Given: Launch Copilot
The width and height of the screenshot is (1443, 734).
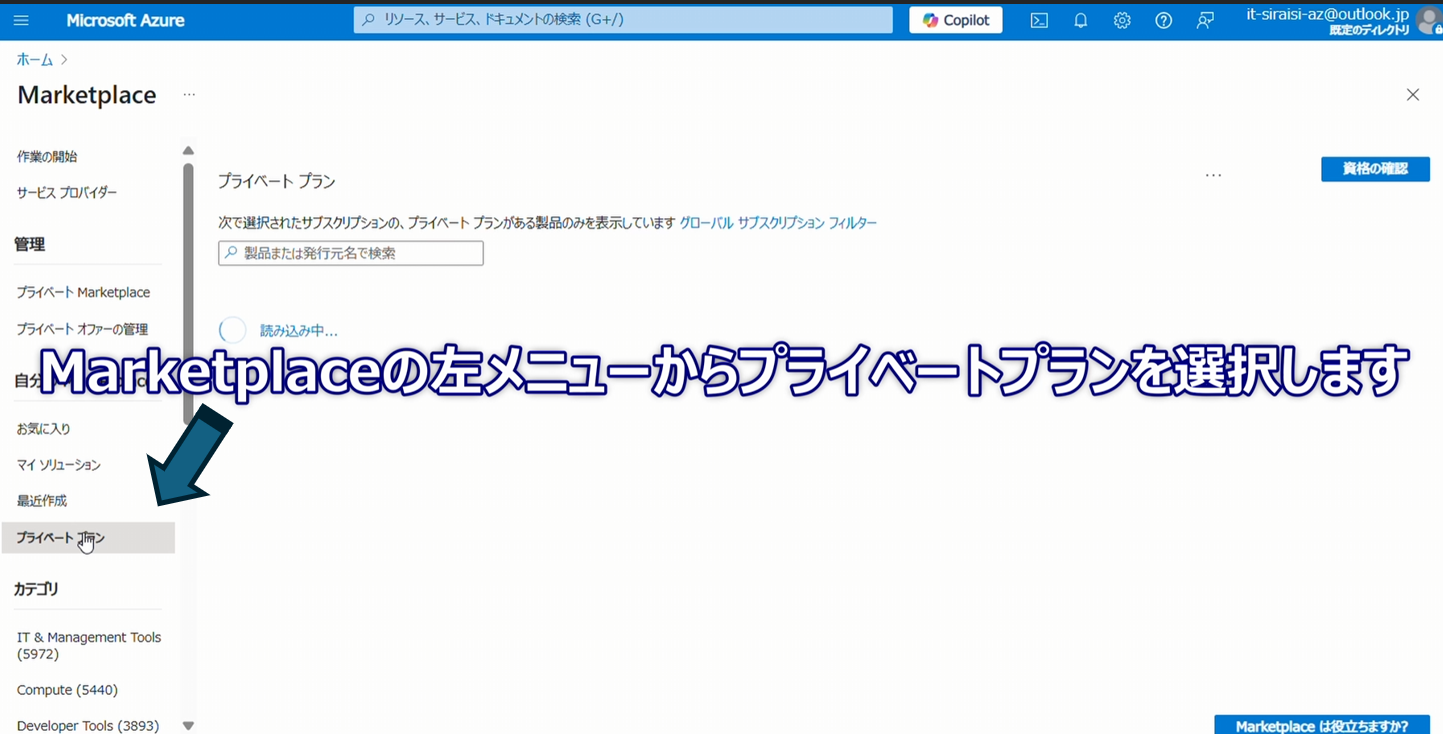Looking at the screenshot, I should pos(954,19).
